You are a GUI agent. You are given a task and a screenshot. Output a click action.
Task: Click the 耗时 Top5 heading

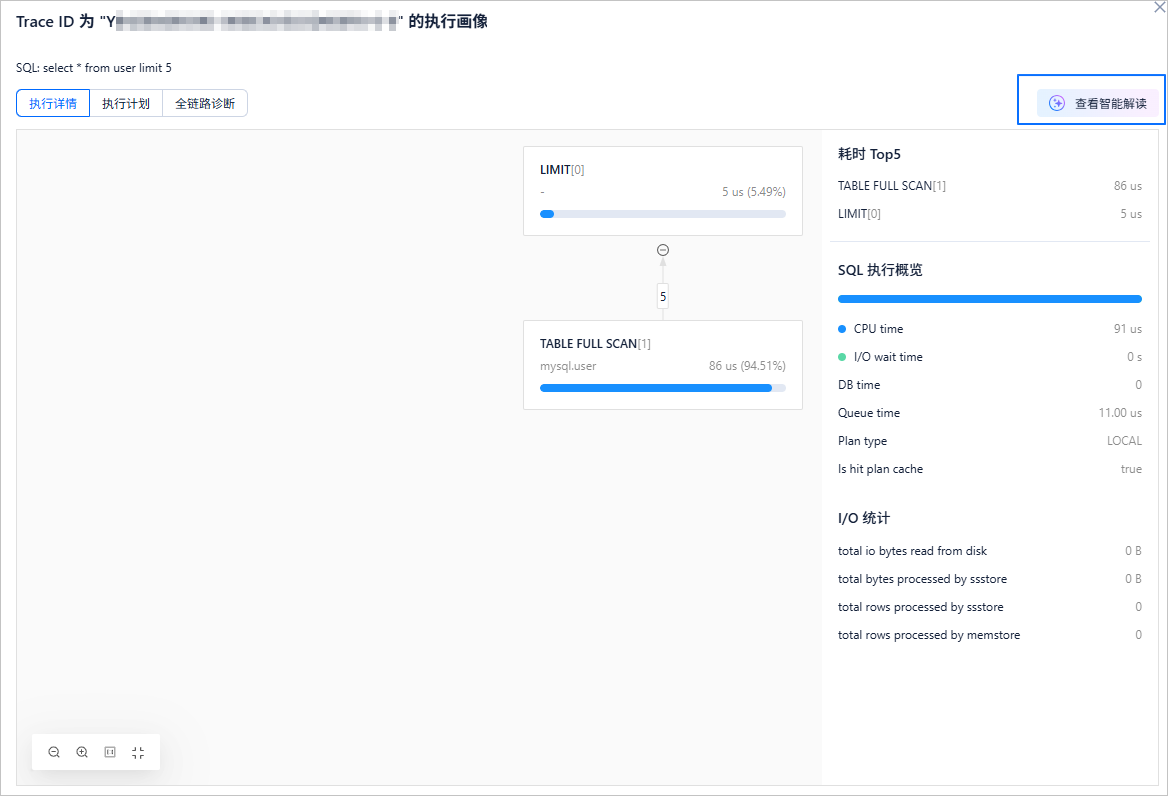(x=869, y=154)
